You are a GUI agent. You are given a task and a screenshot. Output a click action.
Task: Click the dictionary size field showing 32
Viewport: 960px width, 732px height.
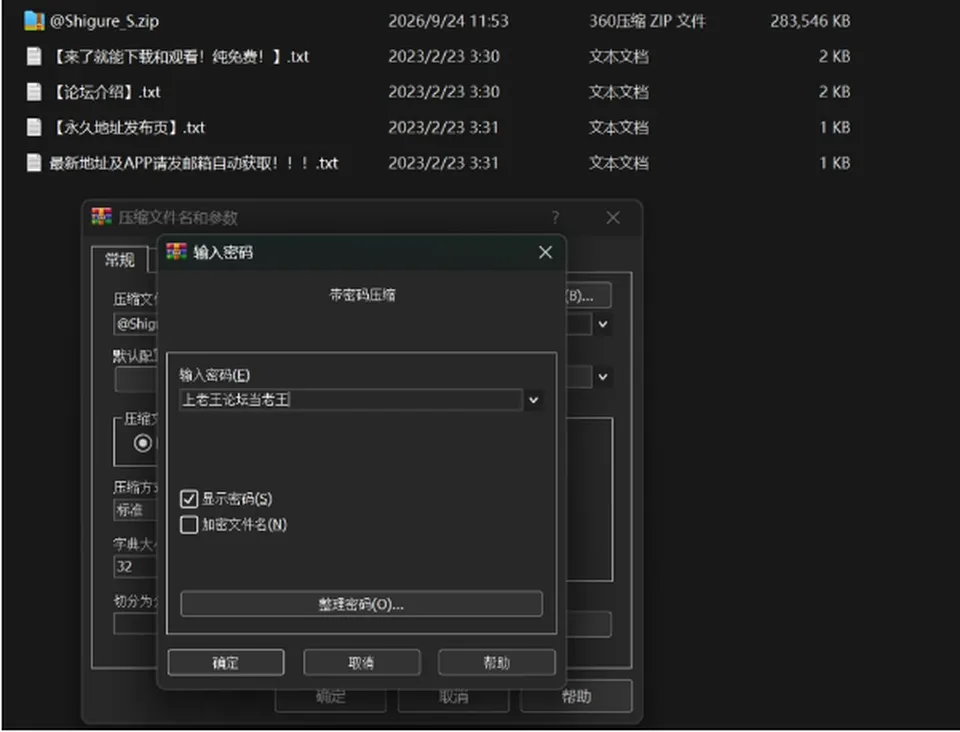click(x=136, y=567)
